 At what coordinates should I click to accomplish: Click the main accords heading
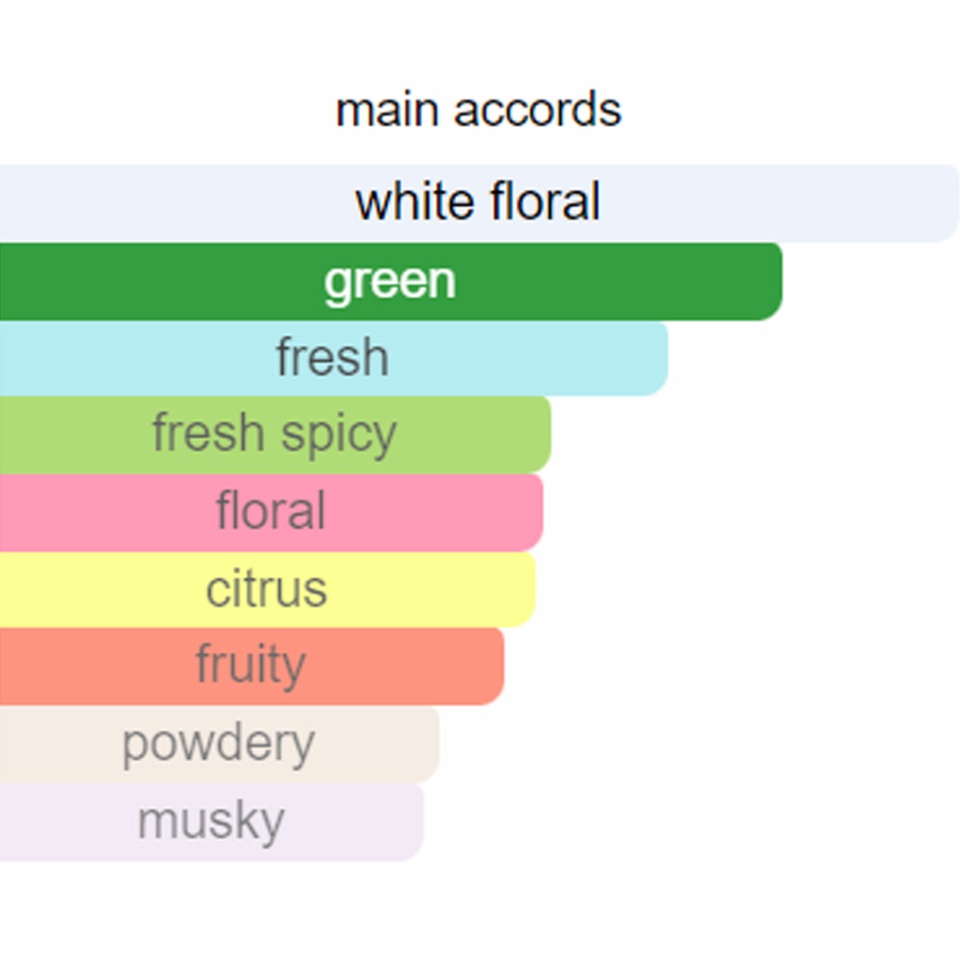click(x=479, y=110)
